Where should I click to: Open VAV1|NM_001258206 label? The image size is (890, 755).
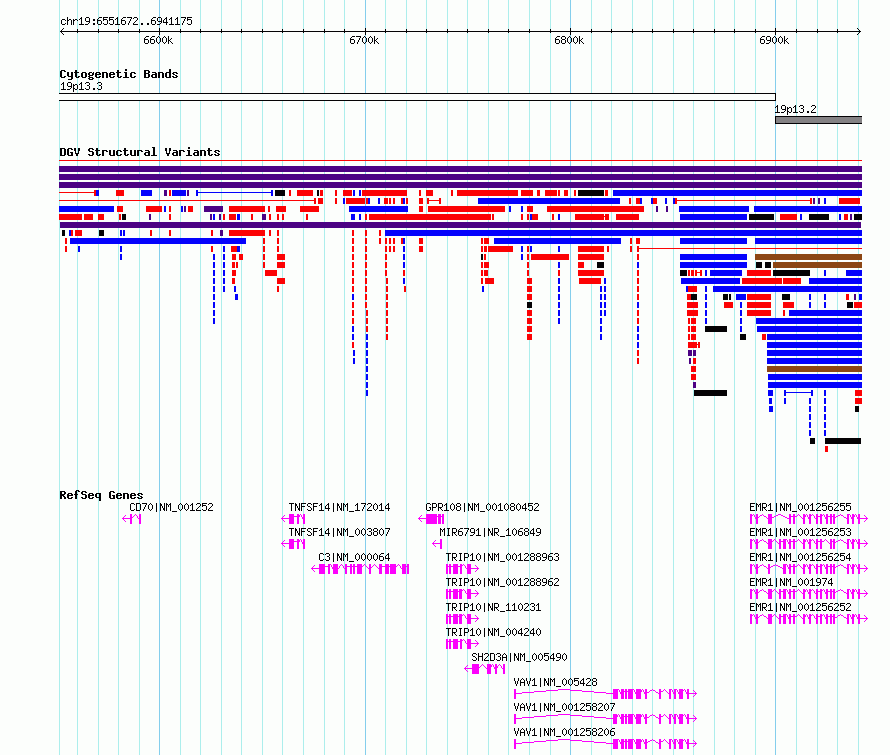click(x=564, y=732)
